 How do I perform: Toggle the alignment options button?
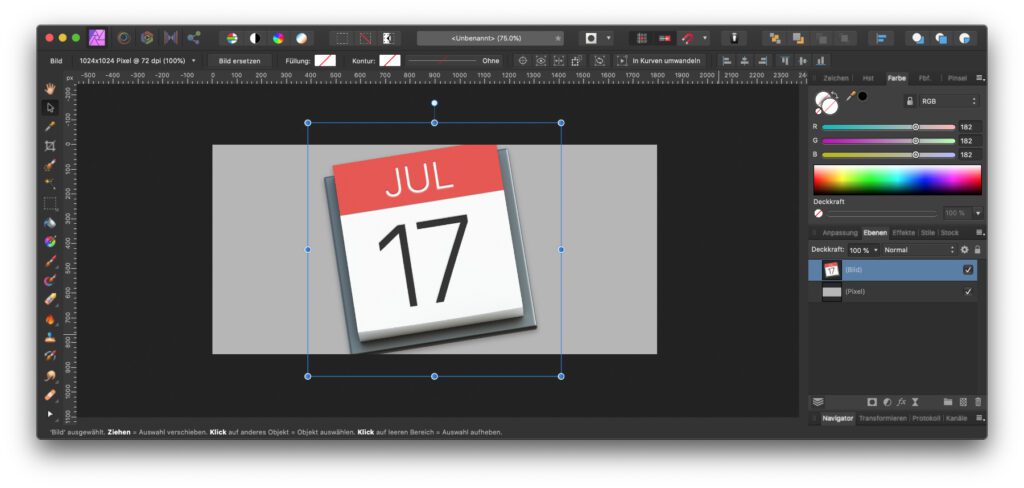882,38
